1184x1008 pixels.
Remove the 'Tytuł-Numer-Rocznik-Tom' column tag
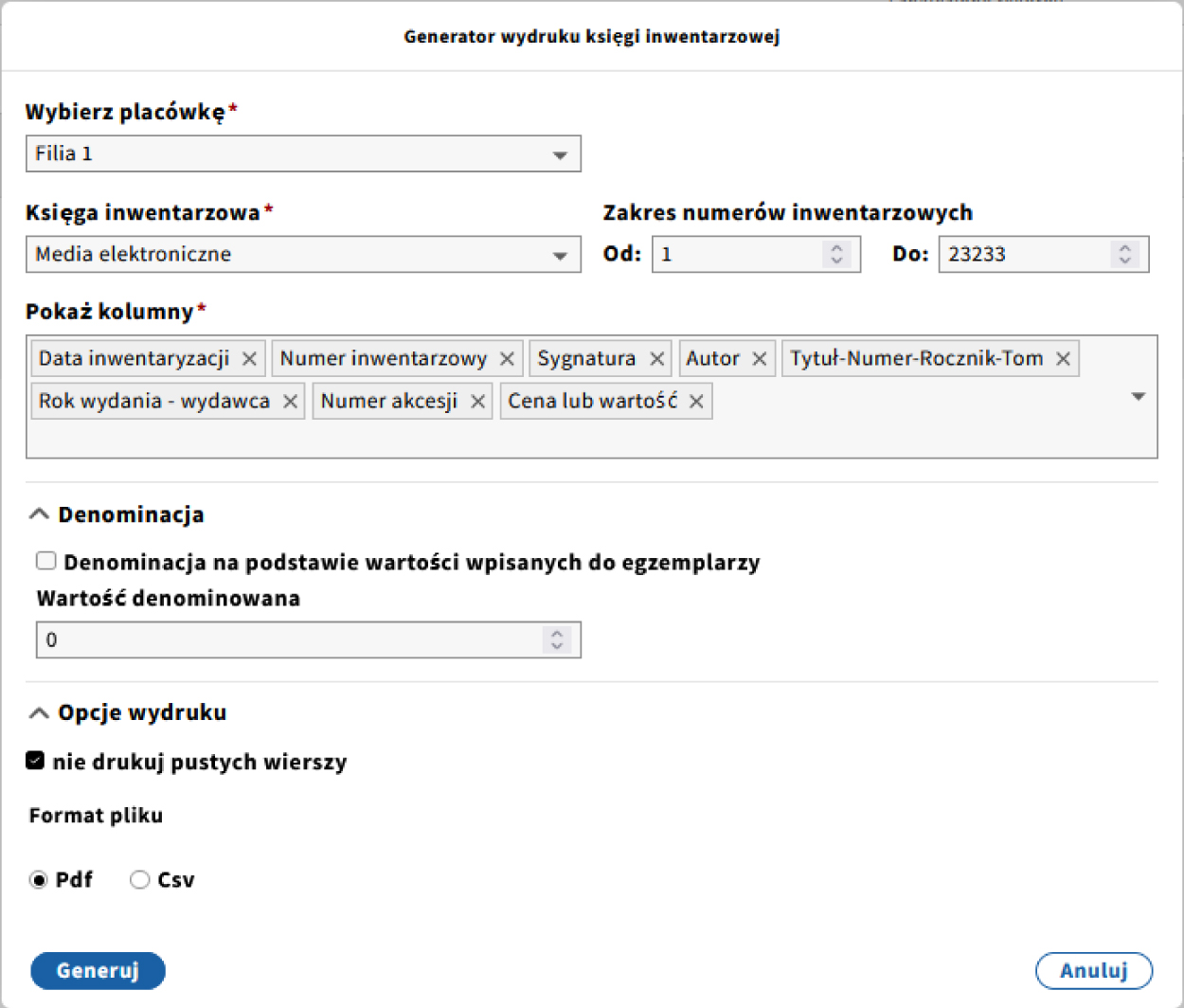(x=1063, y=359)
